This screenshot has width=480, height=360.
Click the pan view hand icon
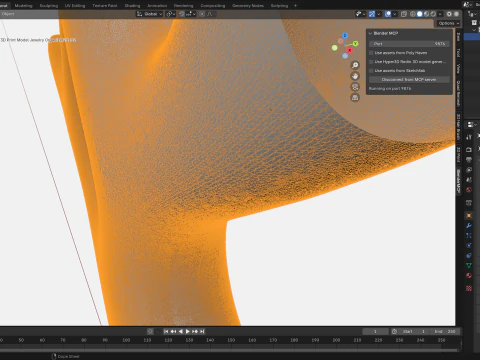click(x=355, y=76)
